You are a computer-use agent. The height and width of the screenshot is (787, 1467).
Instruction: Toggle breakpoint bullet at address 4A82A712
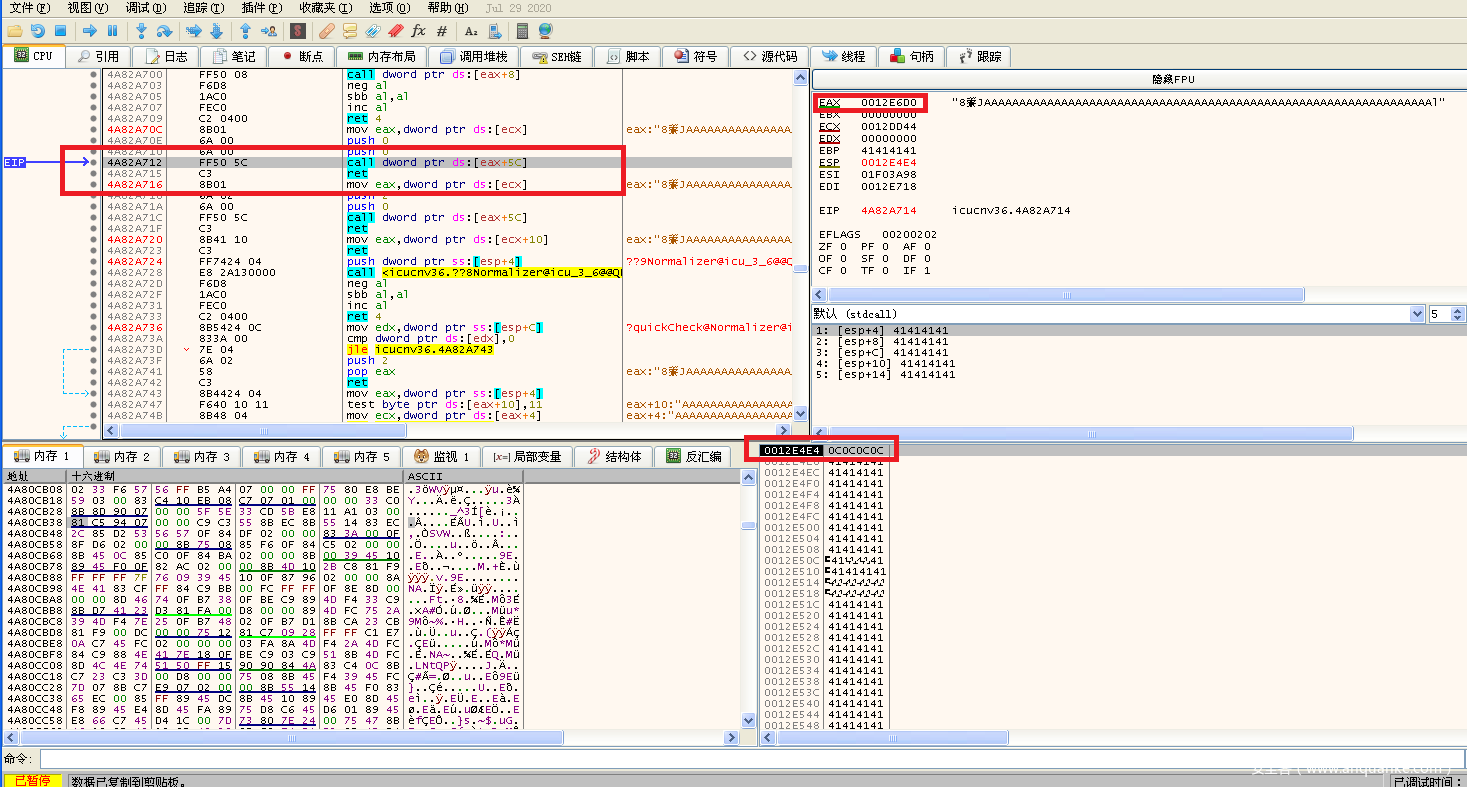(x=94, y=162)
